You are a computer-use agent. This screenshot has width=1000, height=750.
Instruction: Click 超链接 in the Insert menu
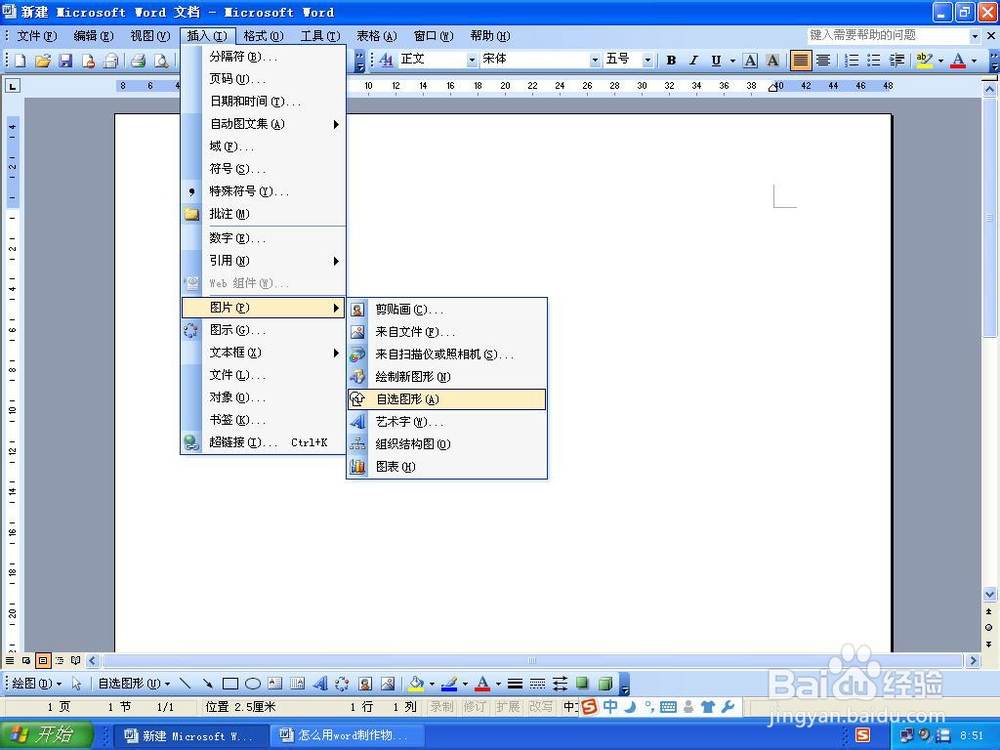263,442
